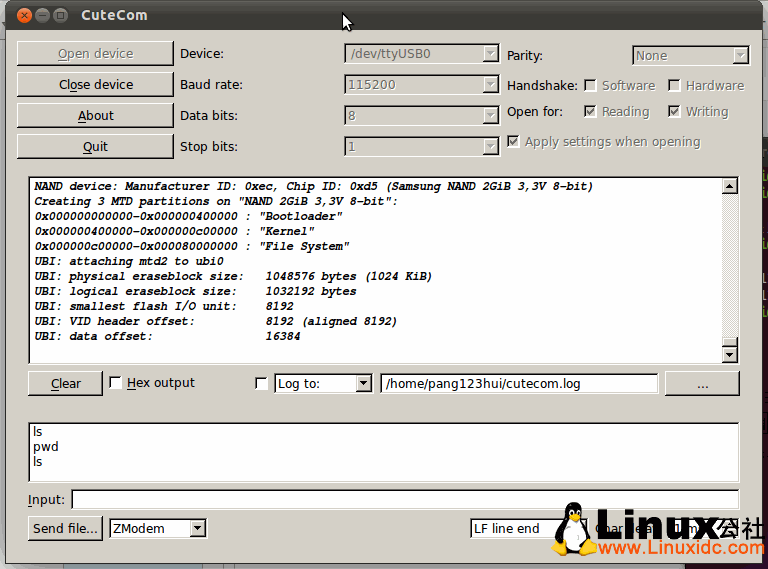Toggle Hardware handshake checkbox

click(674, 86)
